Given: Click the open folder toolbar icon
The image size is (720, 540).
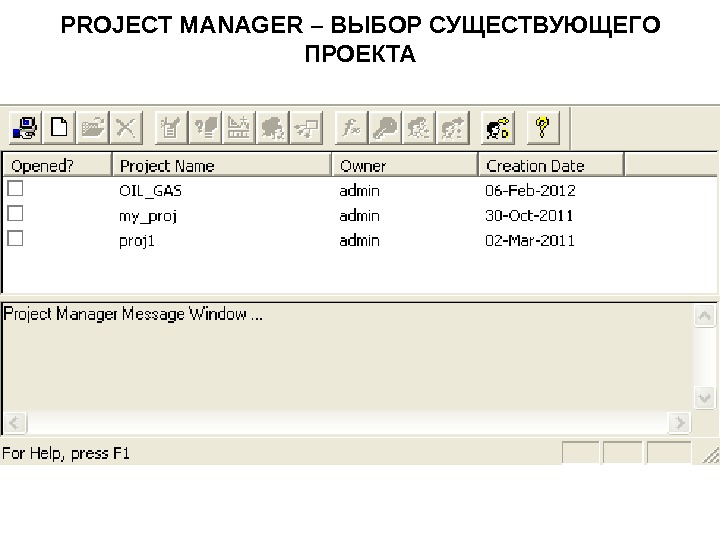Looking at the screenshot, I should 92,127.
